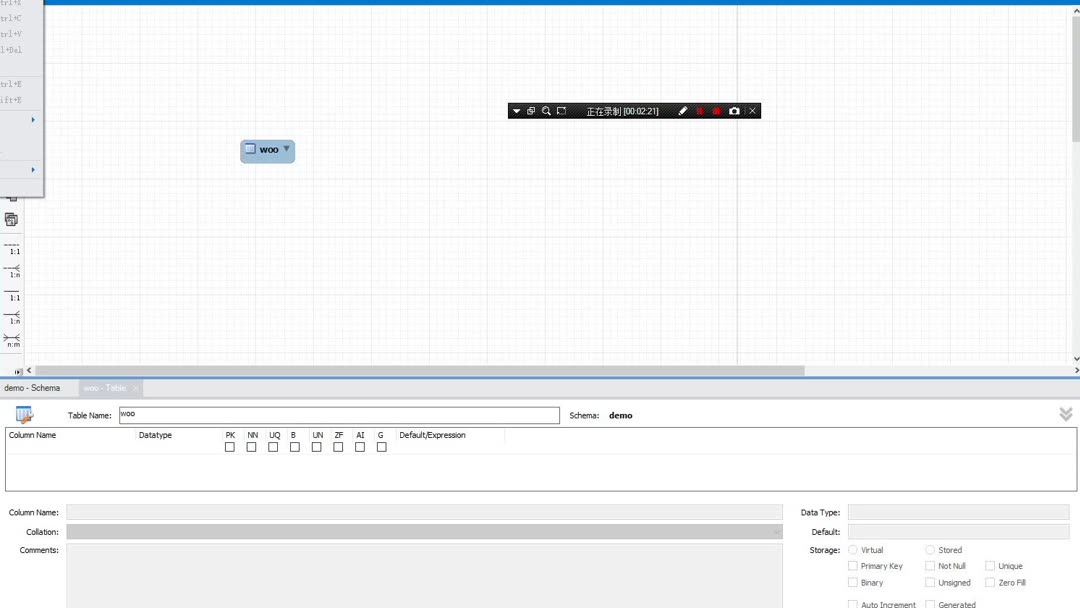
Task: Select the woo - Table tab
Action: (105, 388)
